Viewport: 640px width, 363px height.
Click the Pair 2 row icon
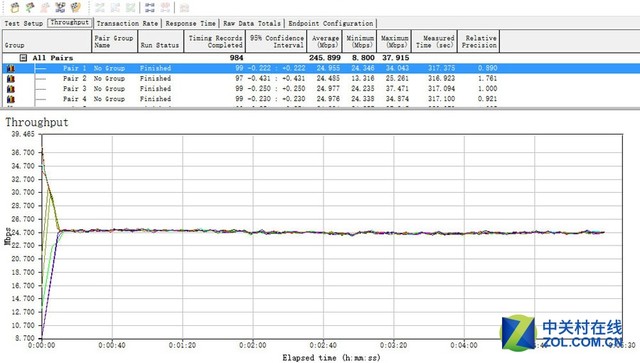[x=11, y=78]
